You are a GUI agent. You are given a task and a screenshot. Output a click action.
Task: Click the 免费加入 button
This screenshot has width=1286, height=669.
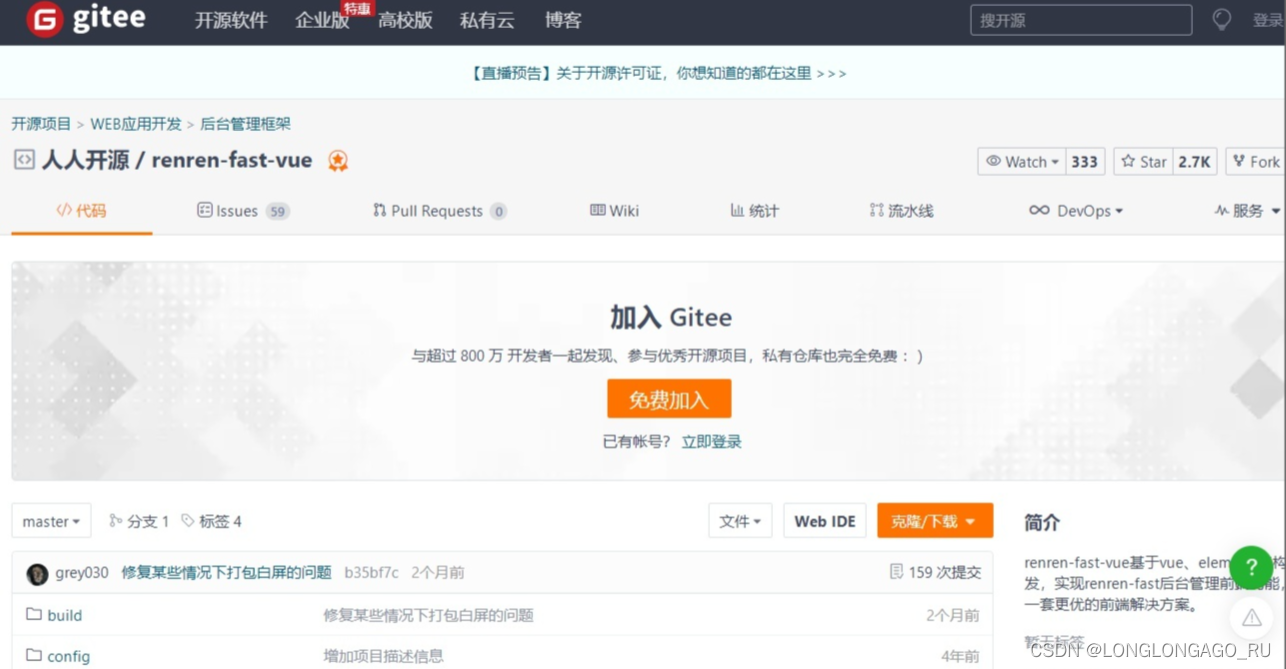click(x=669, y=399)
